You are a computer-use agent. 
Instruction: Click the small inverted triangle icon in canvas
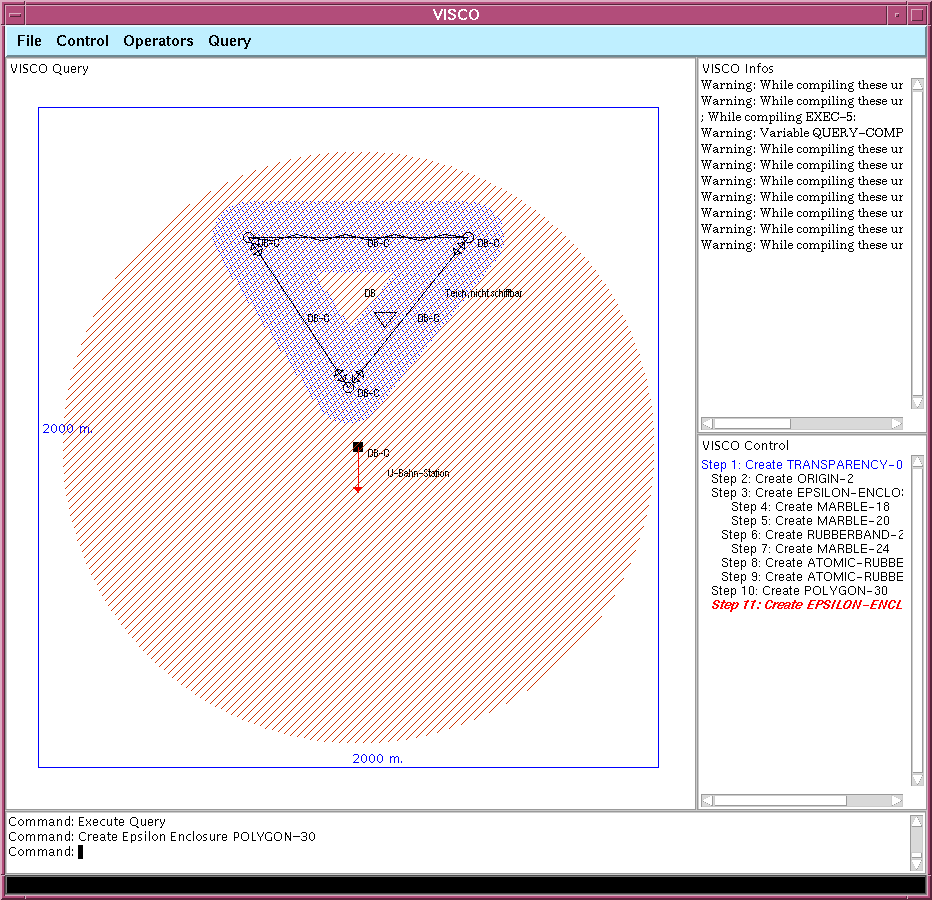point(385,319)
